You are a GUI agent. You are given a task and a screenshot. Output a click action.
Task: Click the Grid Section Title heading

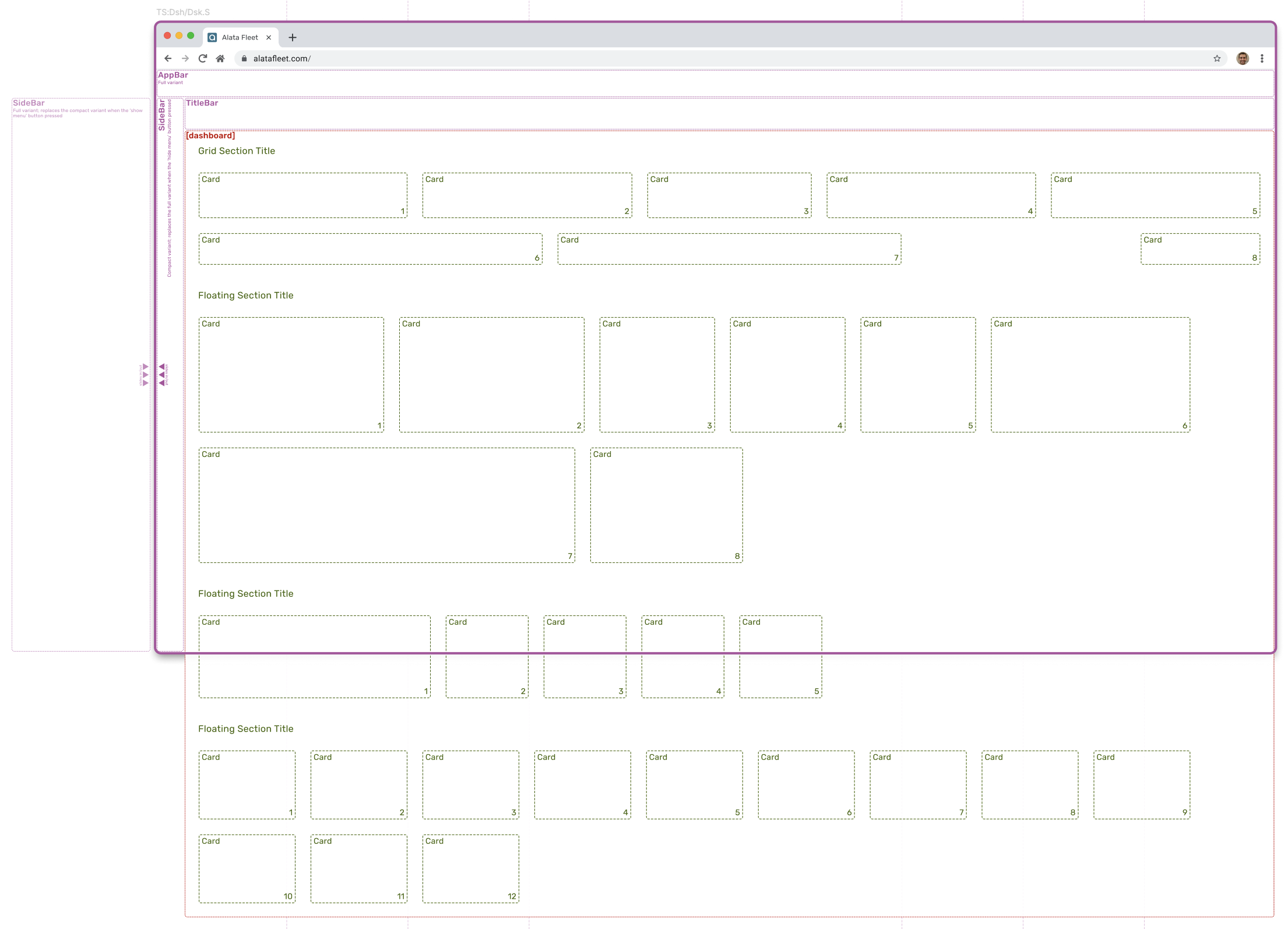[236, 151]
